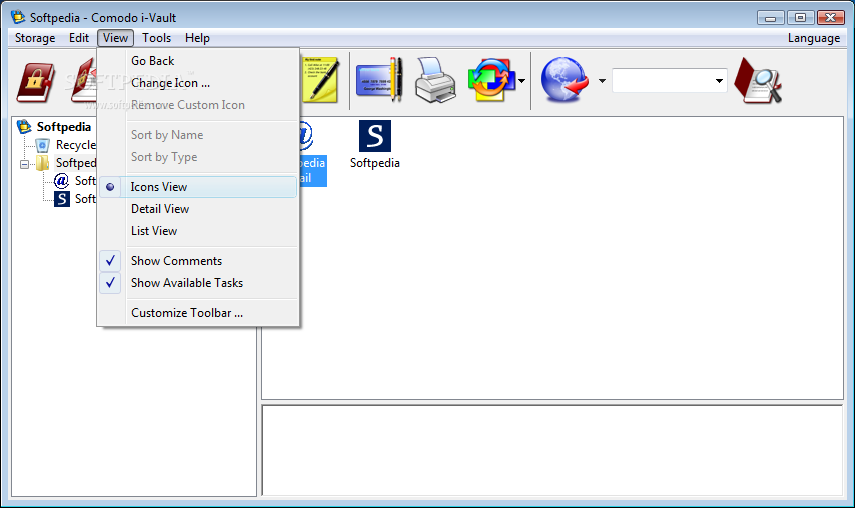Select the Recycle bin tree item
The height and width of the screenshot is (508, 855).
coord(65,145)
